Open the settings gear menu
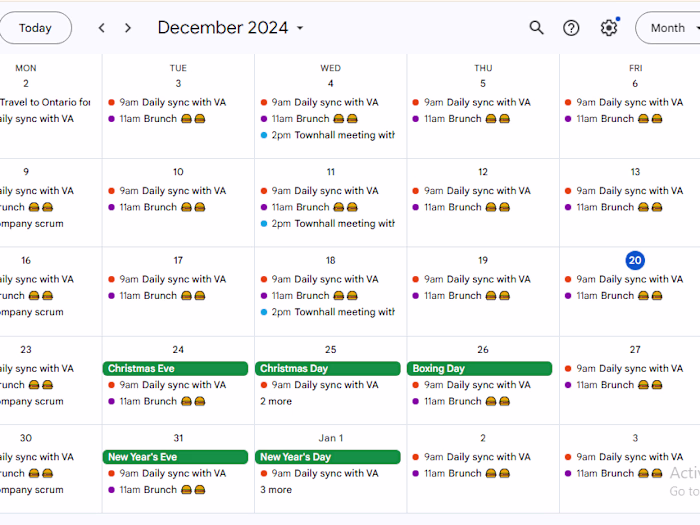The image size is (700, 525). coord(608,28)
